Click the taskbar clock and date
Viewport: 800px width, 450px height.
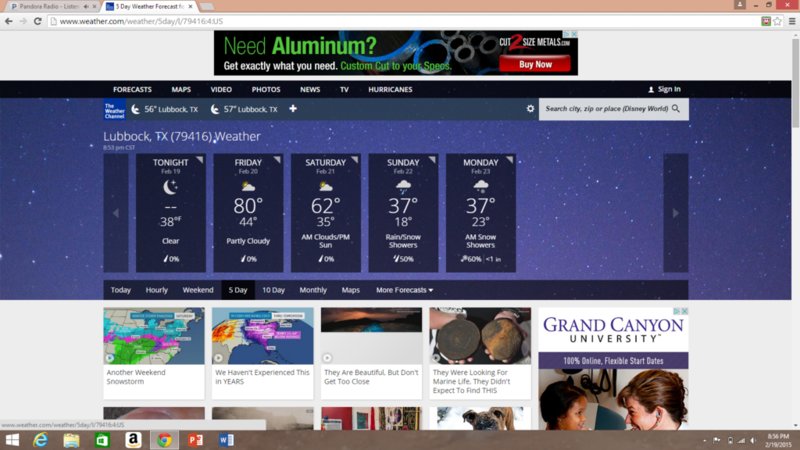(778, 440)
